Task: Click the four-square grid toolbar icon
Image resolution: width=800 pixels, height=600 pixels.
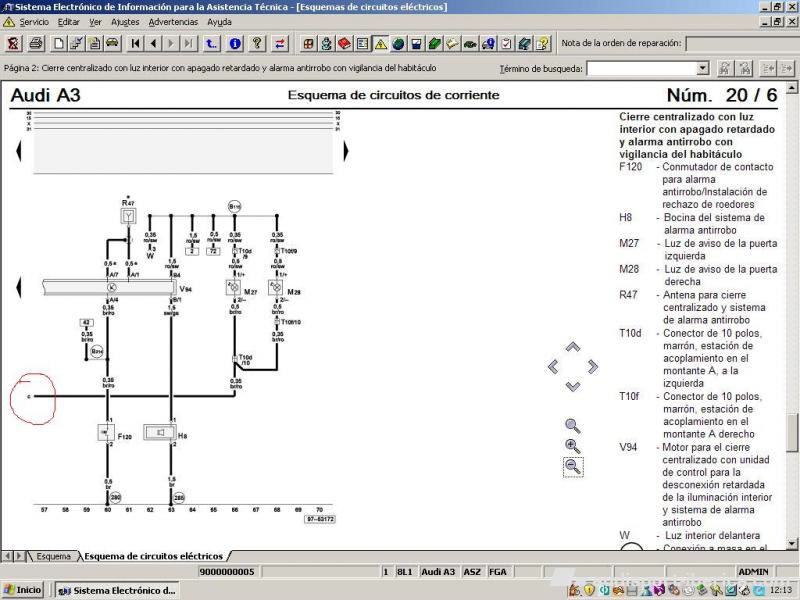Action: 308,43
